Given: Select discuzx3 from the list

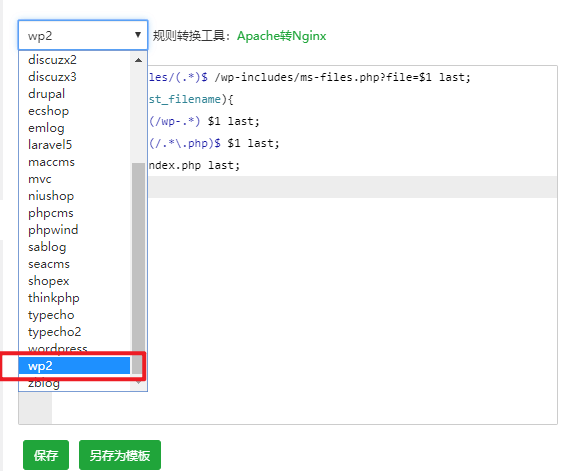Looking at the screenshot, I should [75, 77].
